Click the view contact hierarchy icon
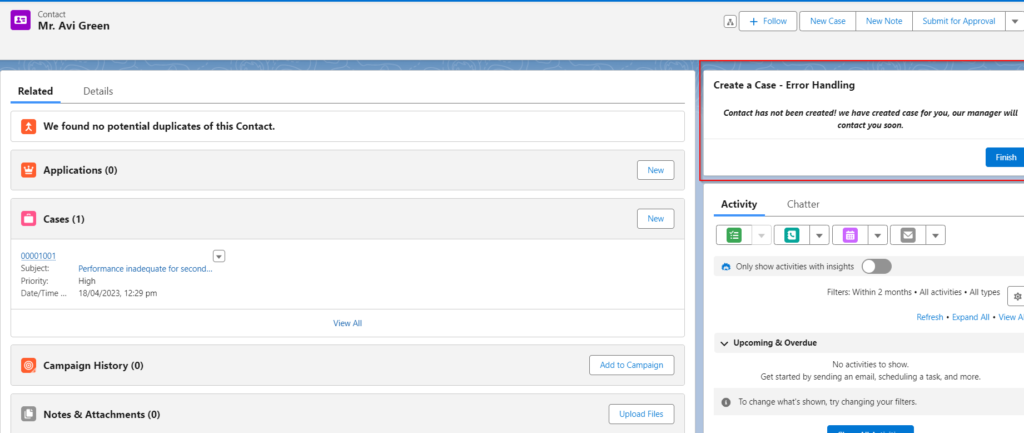 [729, 21]
